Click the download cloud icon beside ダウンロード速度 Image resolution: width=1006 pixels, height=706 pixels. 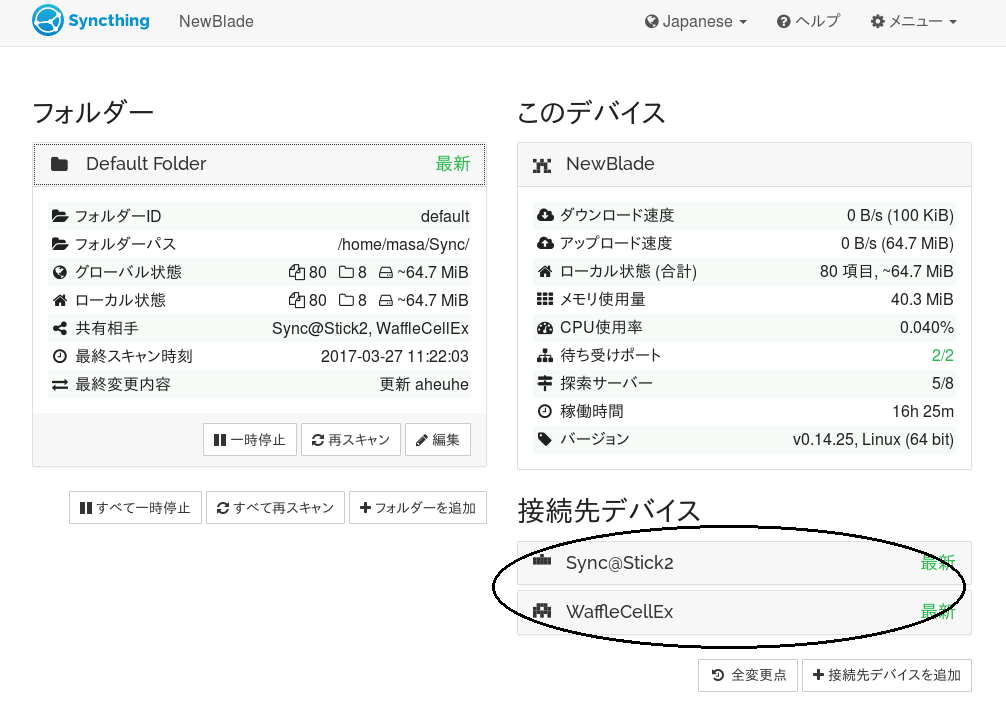point(545,215)
